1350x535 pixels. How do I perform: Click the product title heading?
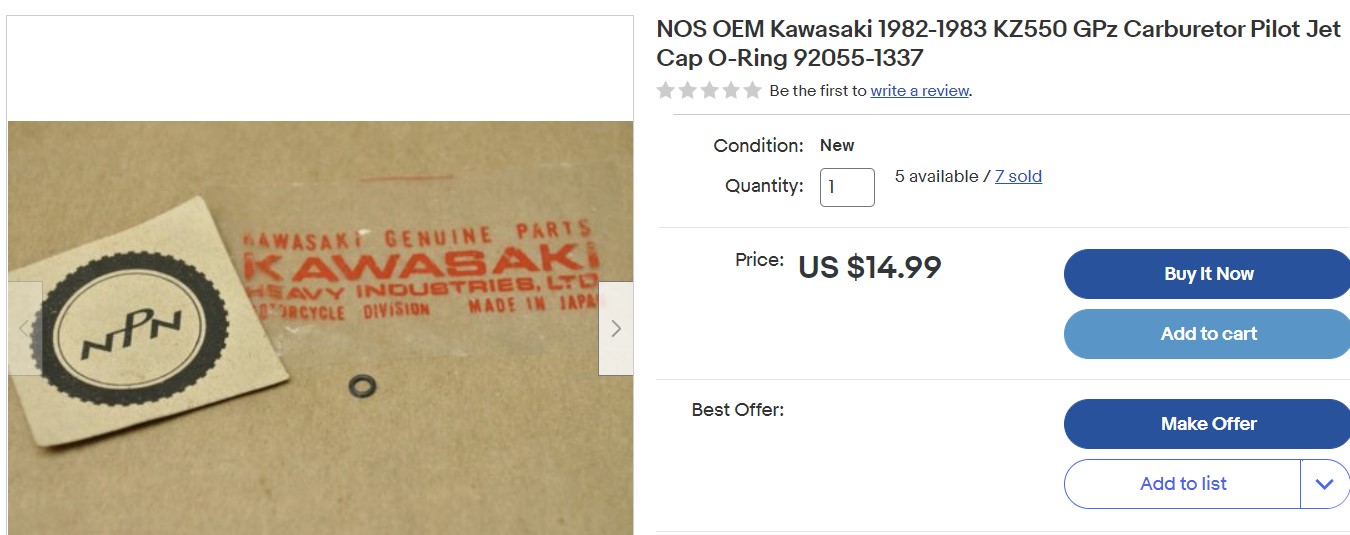pyautogui.click(x=998, y=43)
